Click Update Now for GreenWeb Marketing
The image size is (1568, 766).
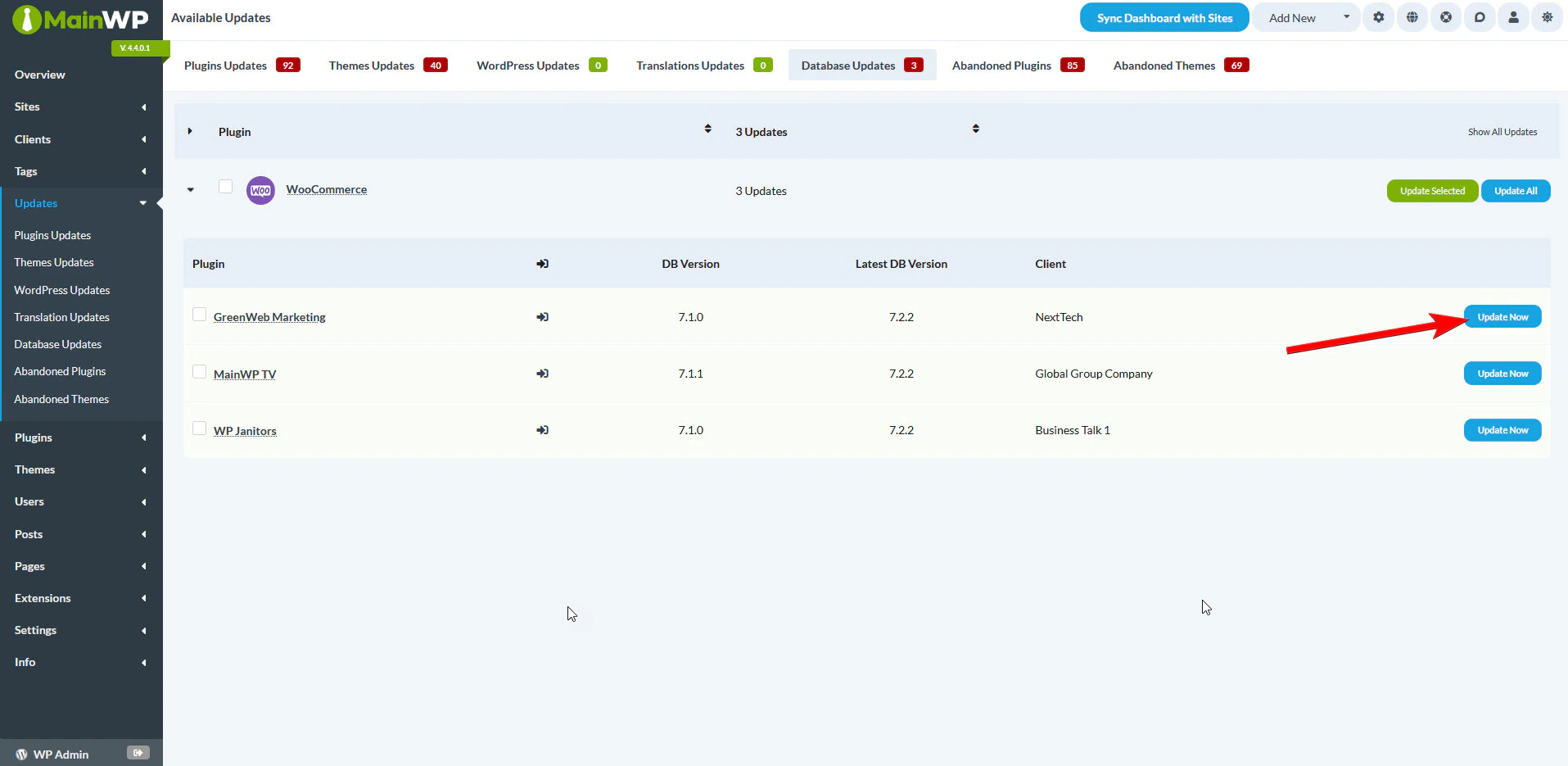coord(1502,317)
